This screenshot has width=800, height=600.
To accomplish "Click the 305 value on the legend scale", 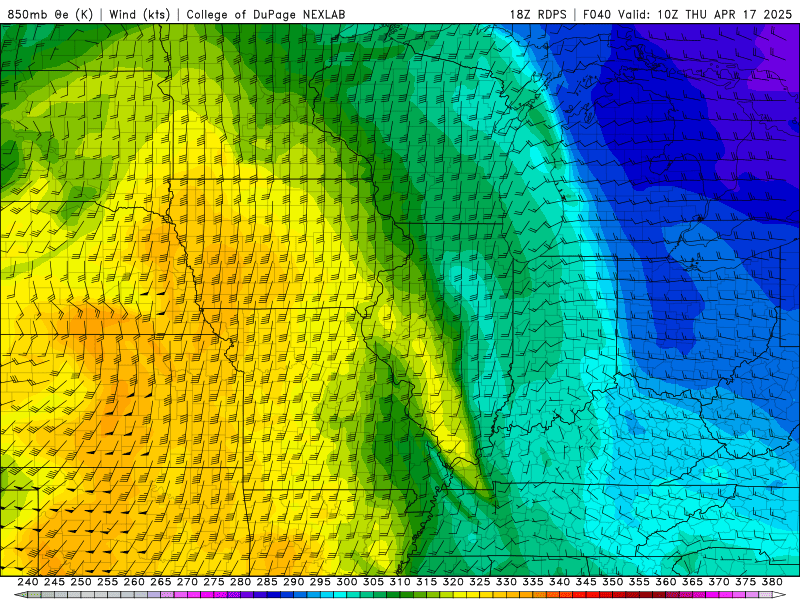I will click(x=373, y=582).
